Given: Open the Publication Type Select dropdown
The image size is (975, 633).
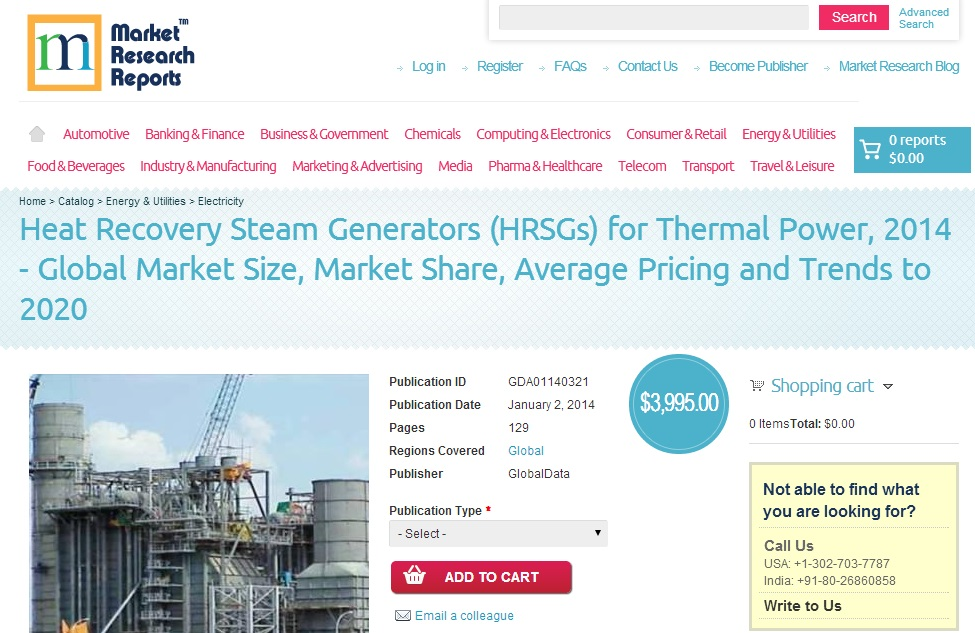Looking at the screenshot, I should tap(497, 533).
